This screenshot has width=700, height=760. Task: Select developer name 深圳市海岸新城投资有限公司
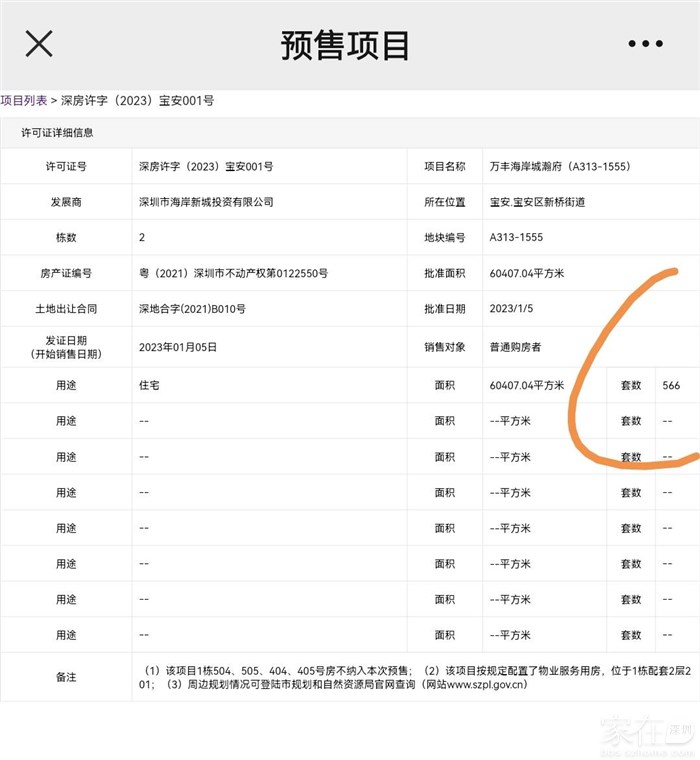coord(206,202)
